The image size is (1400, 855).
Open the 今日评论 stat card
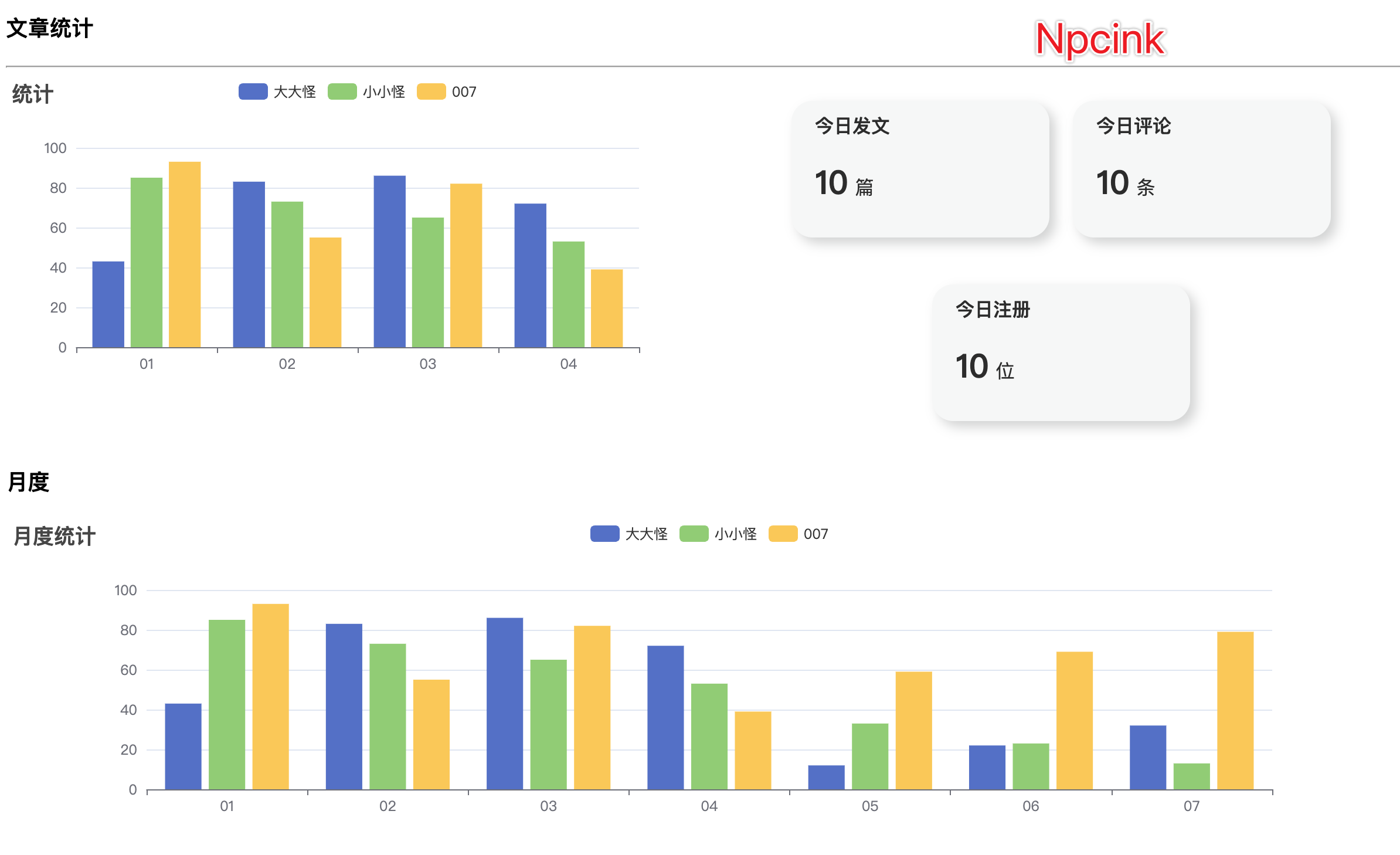tap(1201, 169)
